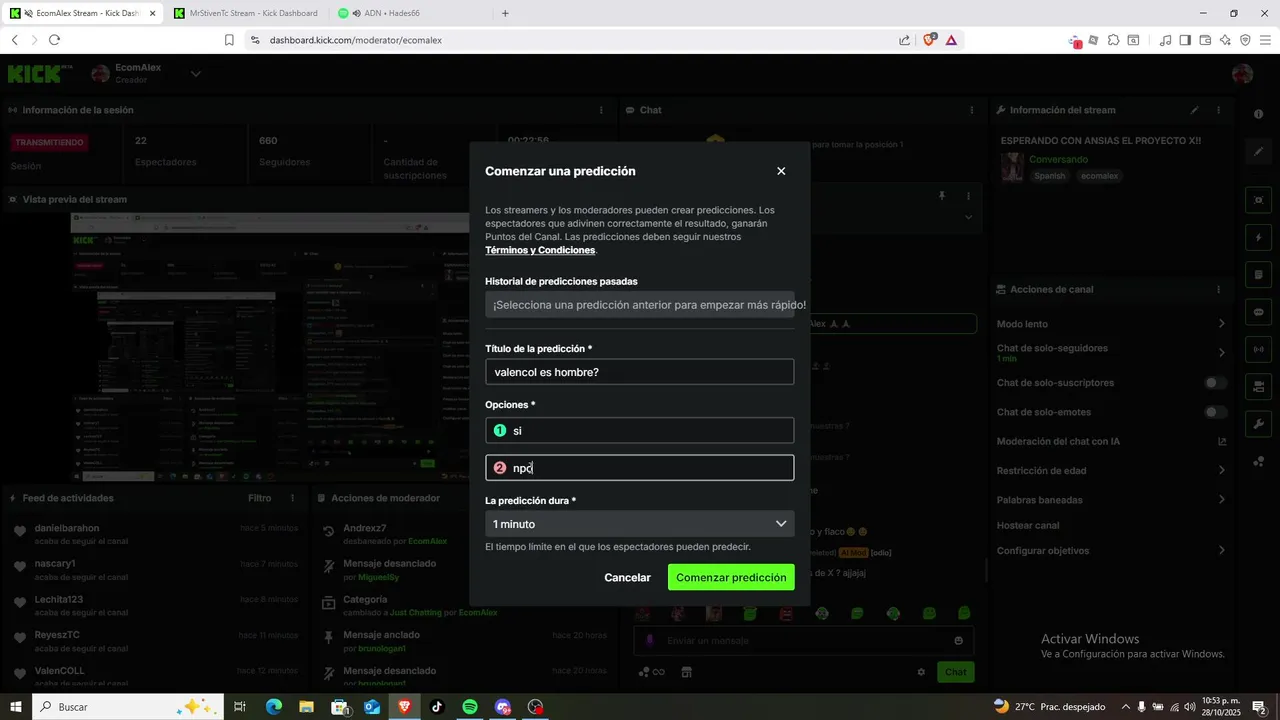Open Acciones de canal options menu
Image resolution: width=1280 pixels, height=720 pixels.
pos(1218,289)
